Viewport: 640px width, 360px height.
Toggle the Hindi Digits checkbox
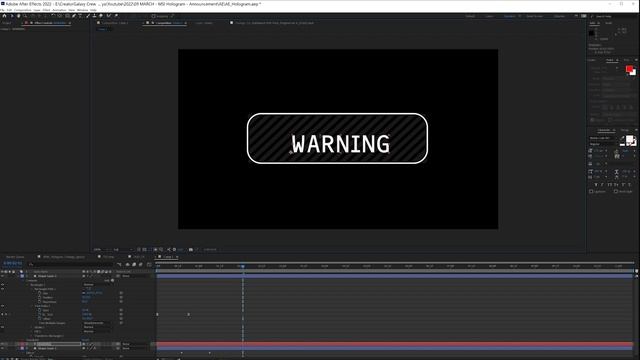click(x=616, y=191)
